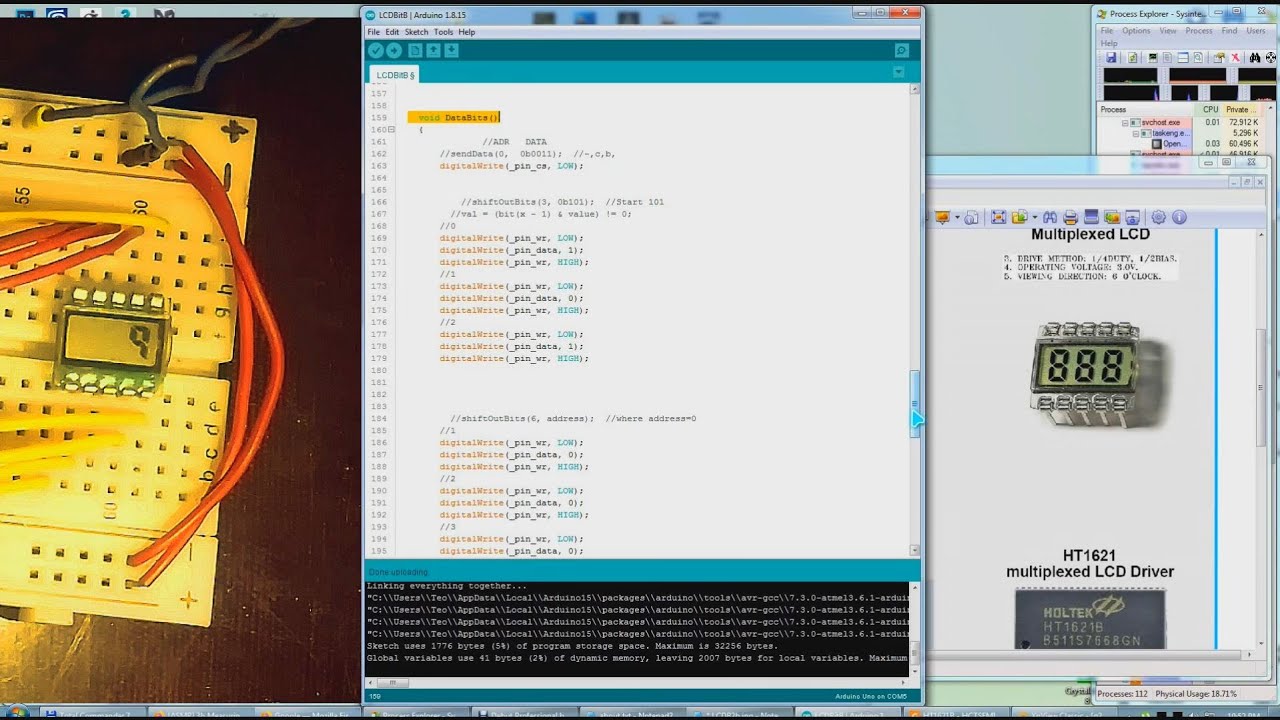Click Process Explorer Refresh icon
Screen dimensions: 1280x720
pyautogui.click(x=1132, y=58)
